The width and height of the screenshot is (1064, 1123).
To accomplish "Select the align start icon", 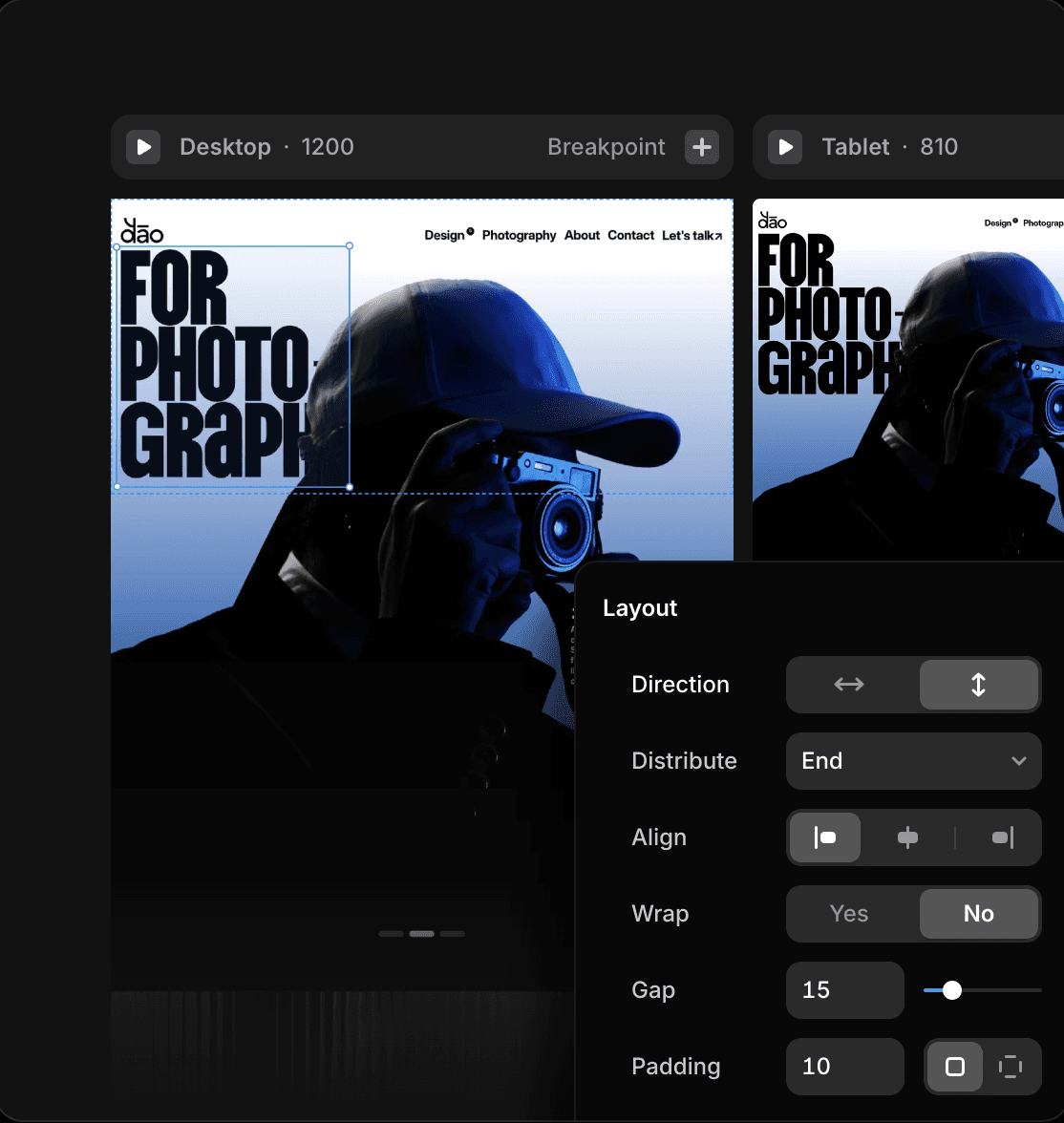I will [x=824, y=837].
